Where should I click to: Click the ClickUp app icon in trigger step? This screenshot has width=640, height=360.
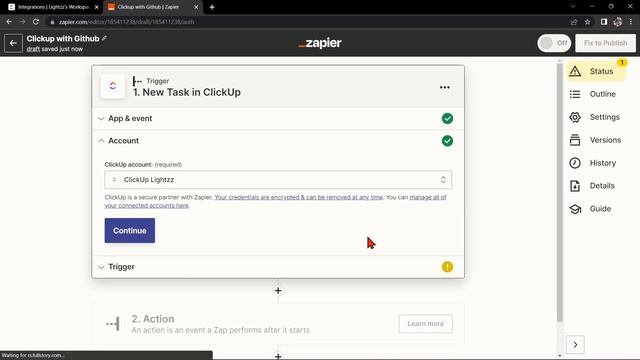click(113, 86)
